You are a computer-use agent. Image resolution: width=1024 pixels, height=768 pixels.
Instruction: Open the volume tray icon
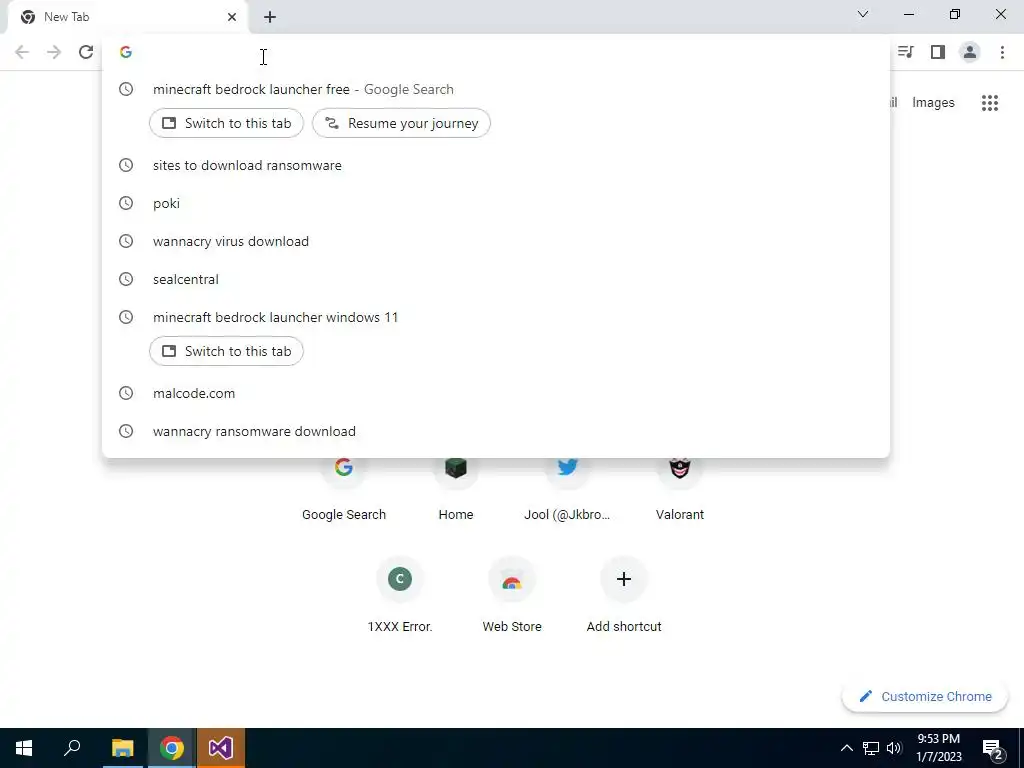pyautogui.click(x=895, y=748)
